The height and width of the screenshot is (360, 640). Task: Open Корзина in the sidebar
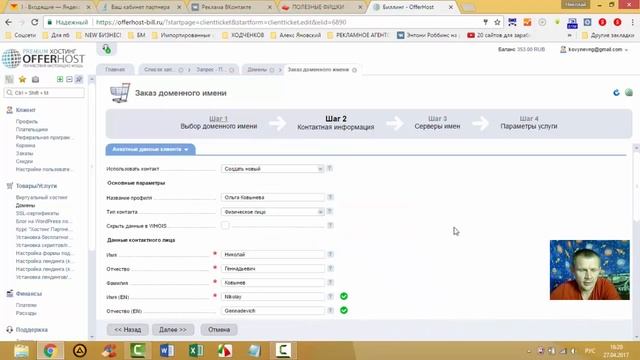[x=25, y=145]
